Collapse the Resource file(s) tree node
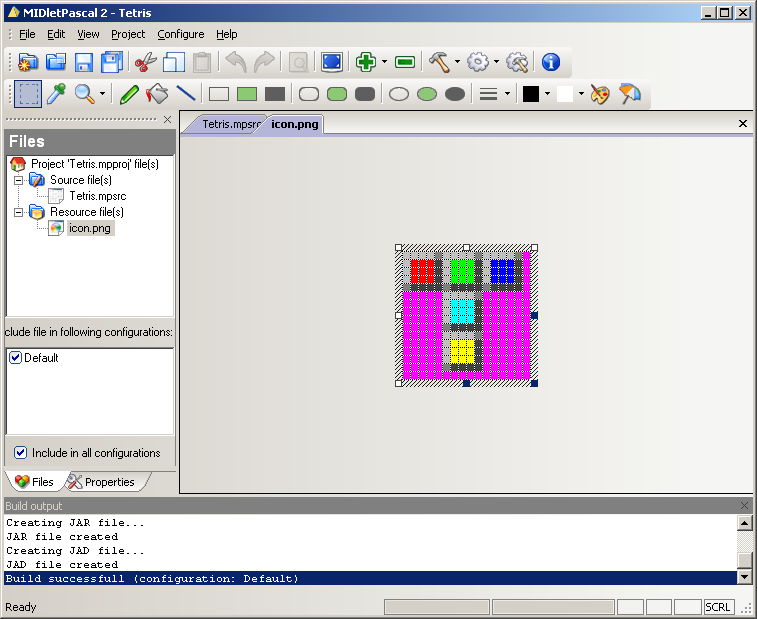The width and height of the screenshot is (757, 619). 19,212
